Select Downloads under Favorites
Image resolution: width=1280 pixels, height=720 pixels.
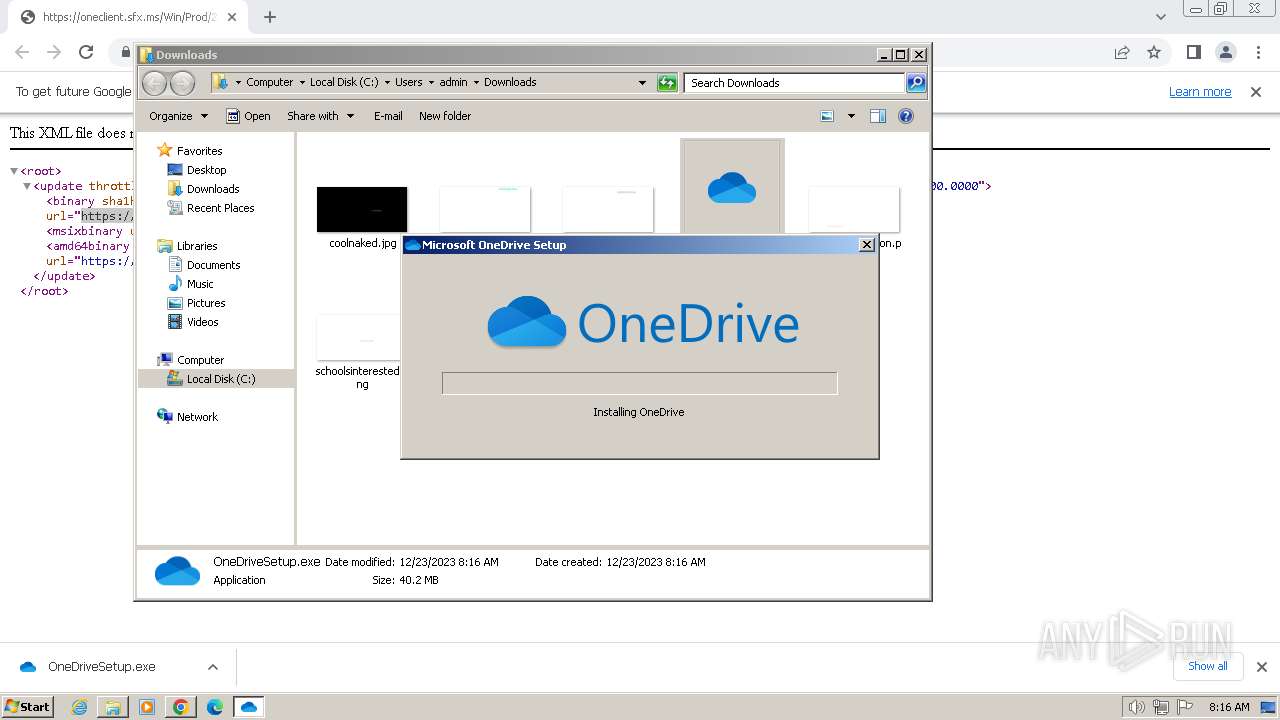click(x=204, y=189)
